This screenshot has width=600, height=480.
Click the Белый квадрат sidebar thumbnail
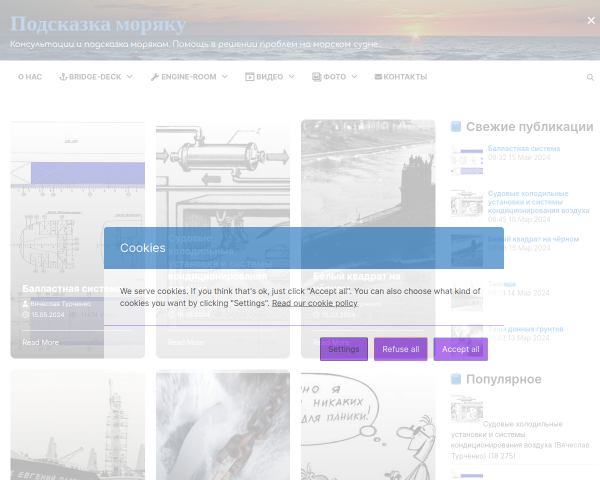click(x=467, y=251)
